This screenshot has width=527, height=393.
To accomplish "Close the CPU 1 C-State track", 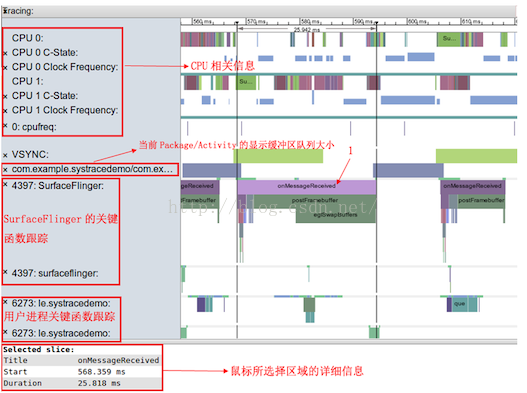I will pos(5,96).
